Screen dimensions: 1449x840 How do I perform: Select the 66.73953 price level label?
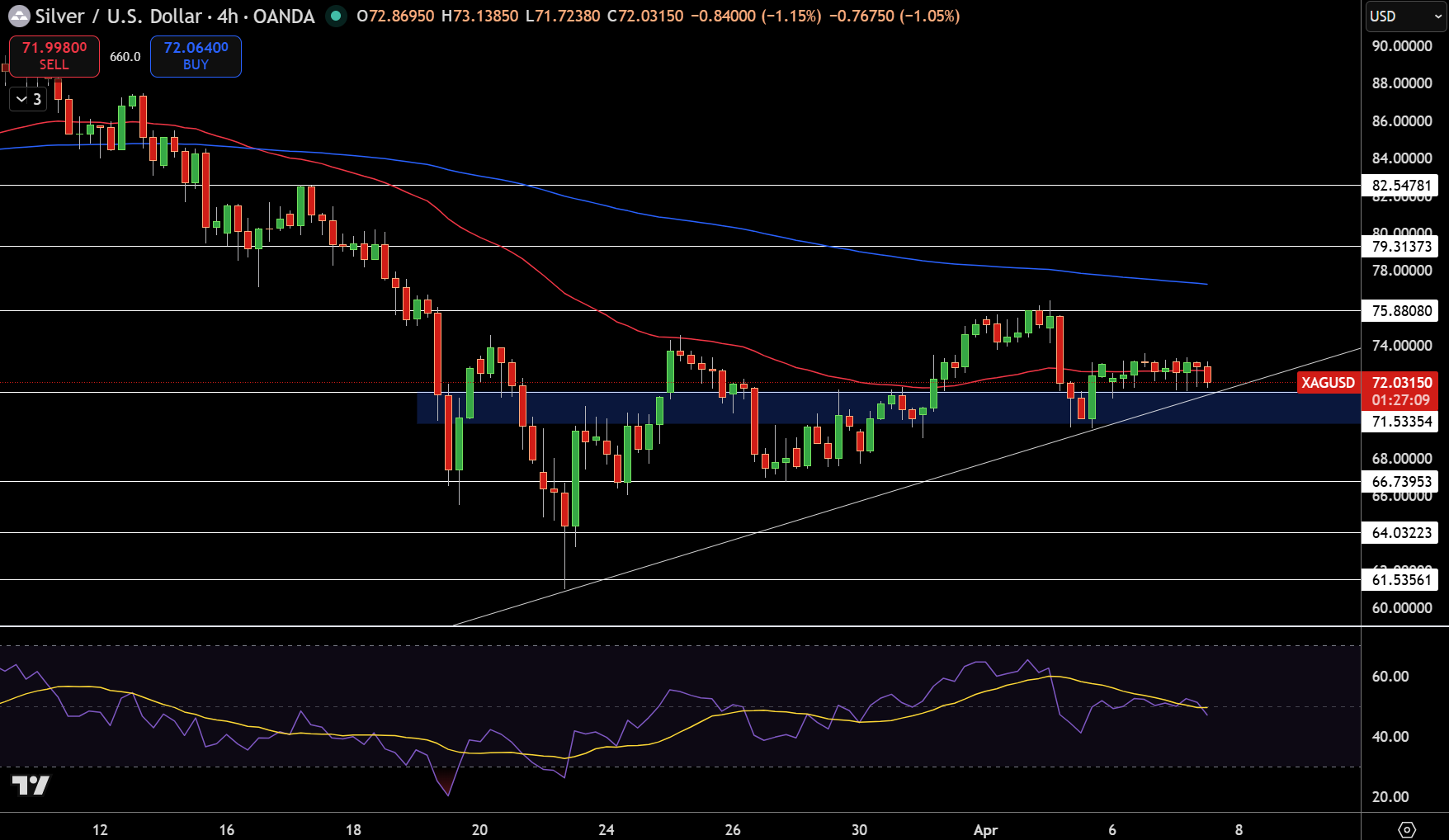coord(1400,482)
